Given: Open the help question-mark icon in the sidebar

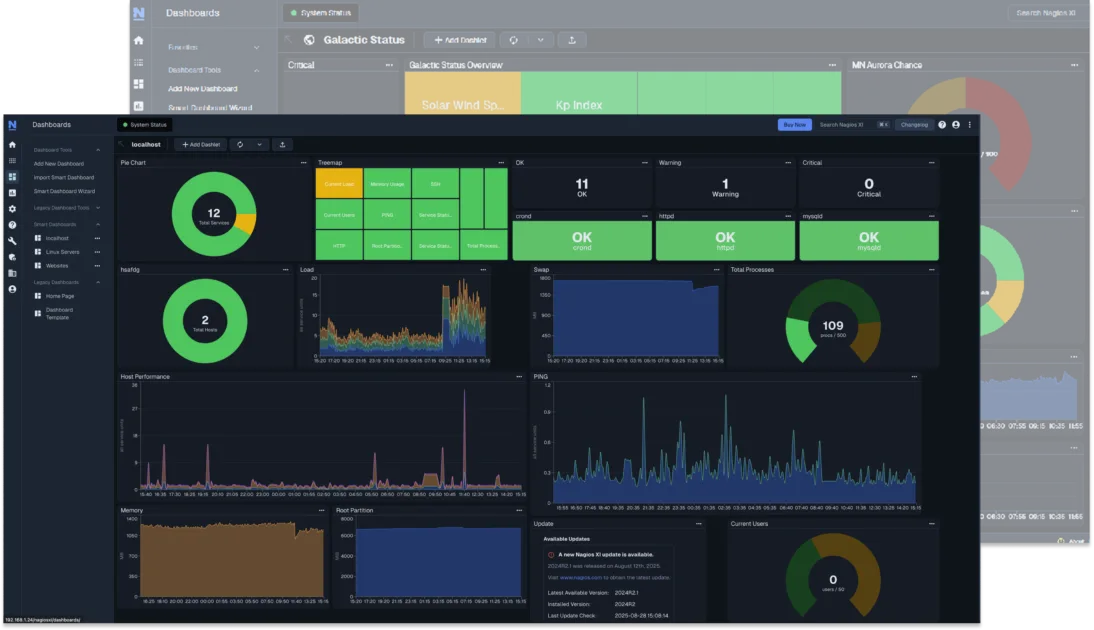Looking at the screenshot, I should pos(13,225).
